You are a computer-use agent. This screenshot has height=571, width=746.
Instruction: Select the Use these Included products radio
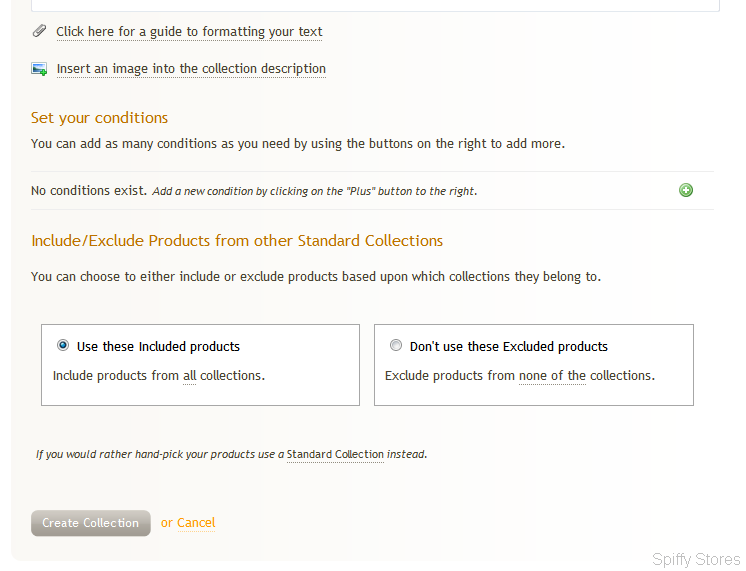63,345
